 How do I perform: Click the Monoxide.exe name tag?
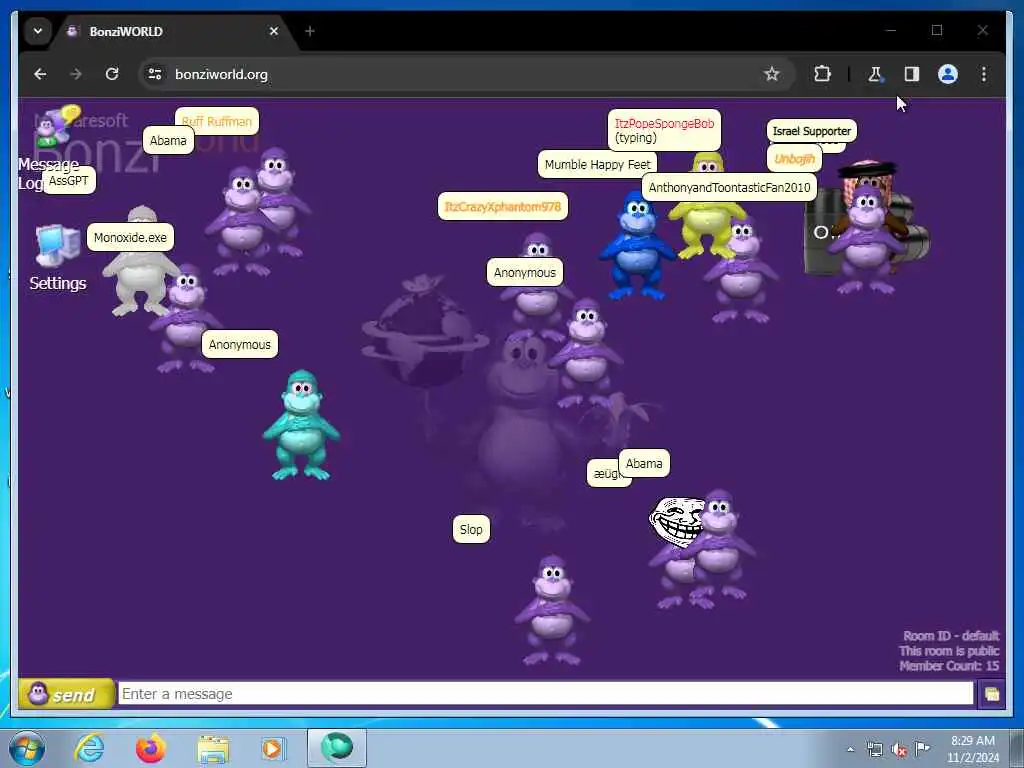click(130, 238)
